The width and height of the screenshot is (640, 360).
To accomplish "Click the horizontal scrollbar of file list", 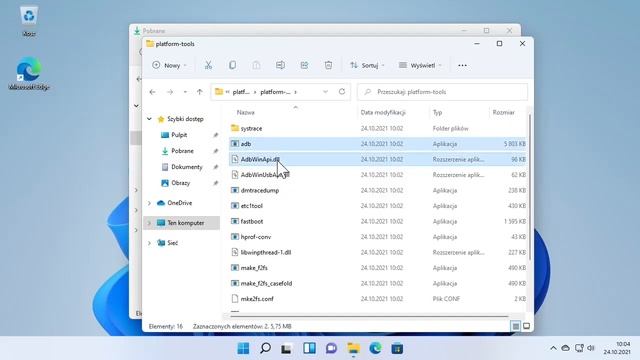I will (x=369, y=316).
